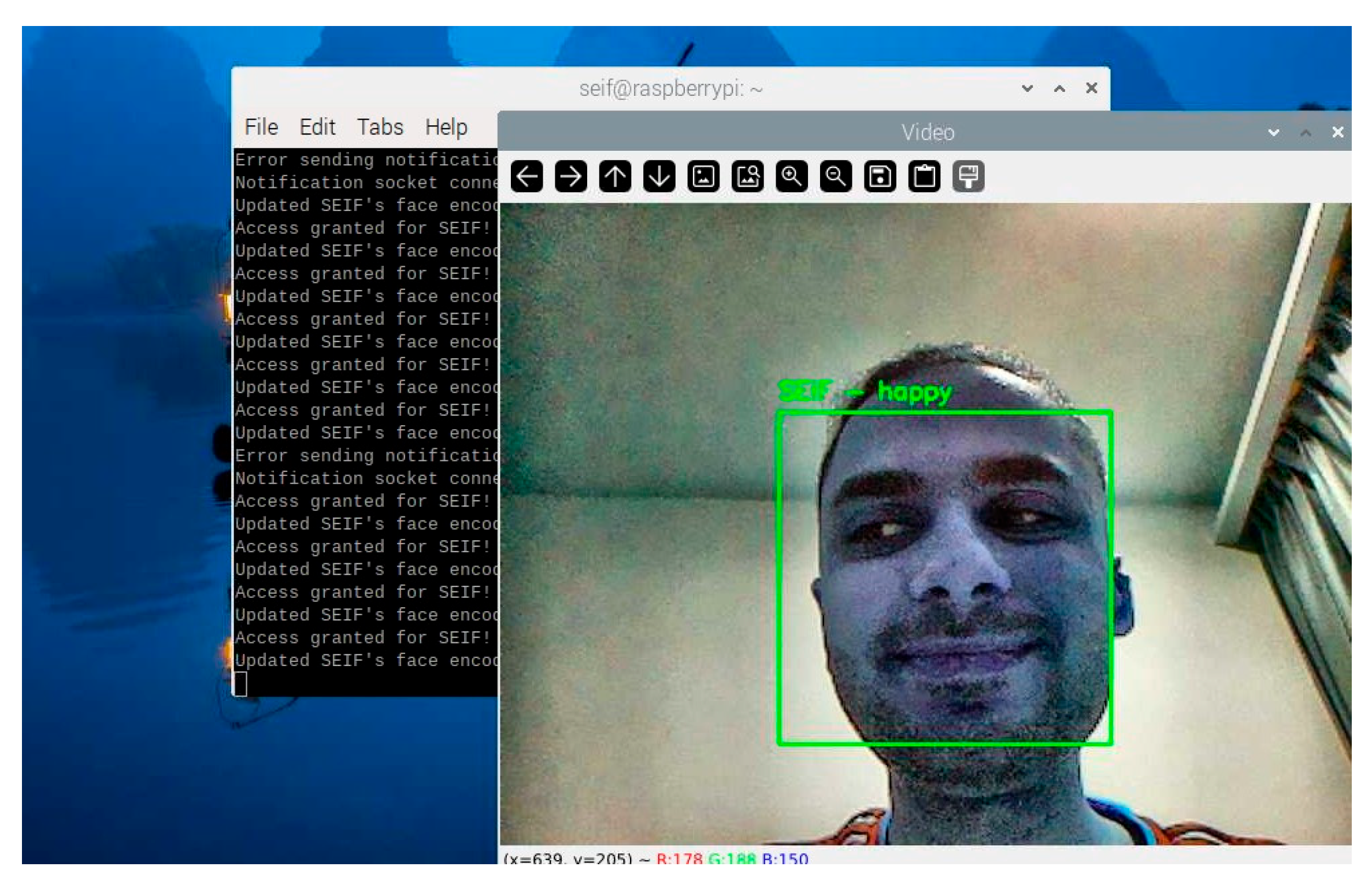Click the first 'Error sending notificatio' terminal line
The width and height of the screenshot is (1372, 885).
click(x=366, y=160)
